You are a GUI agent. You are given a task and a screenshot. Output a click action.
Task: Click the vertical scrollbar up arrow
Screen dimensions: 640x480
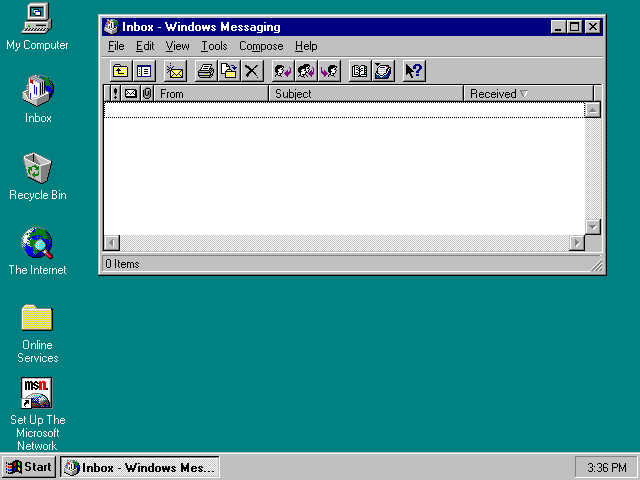[x=593, y=110]
